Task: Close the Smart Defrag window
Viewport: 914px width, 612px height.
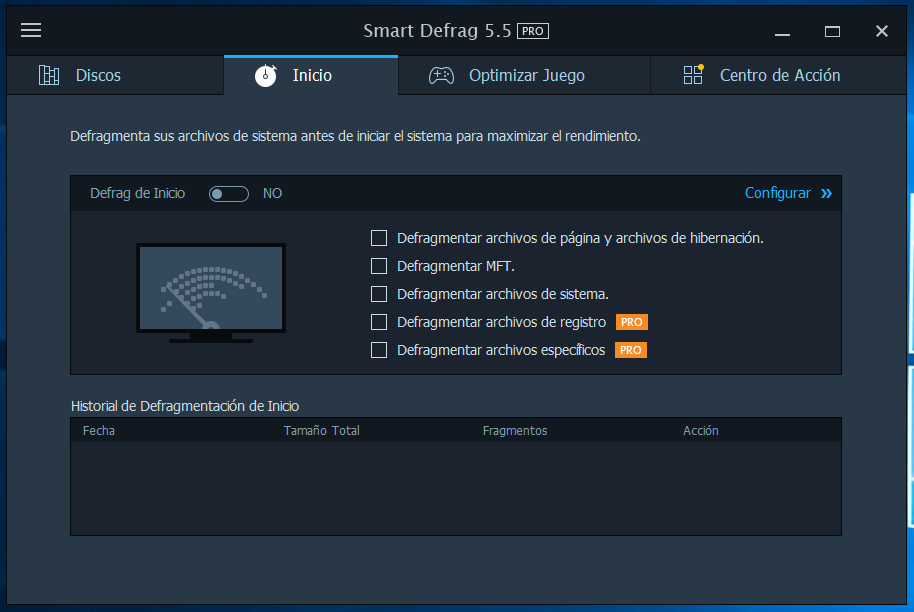Action: 882,31
